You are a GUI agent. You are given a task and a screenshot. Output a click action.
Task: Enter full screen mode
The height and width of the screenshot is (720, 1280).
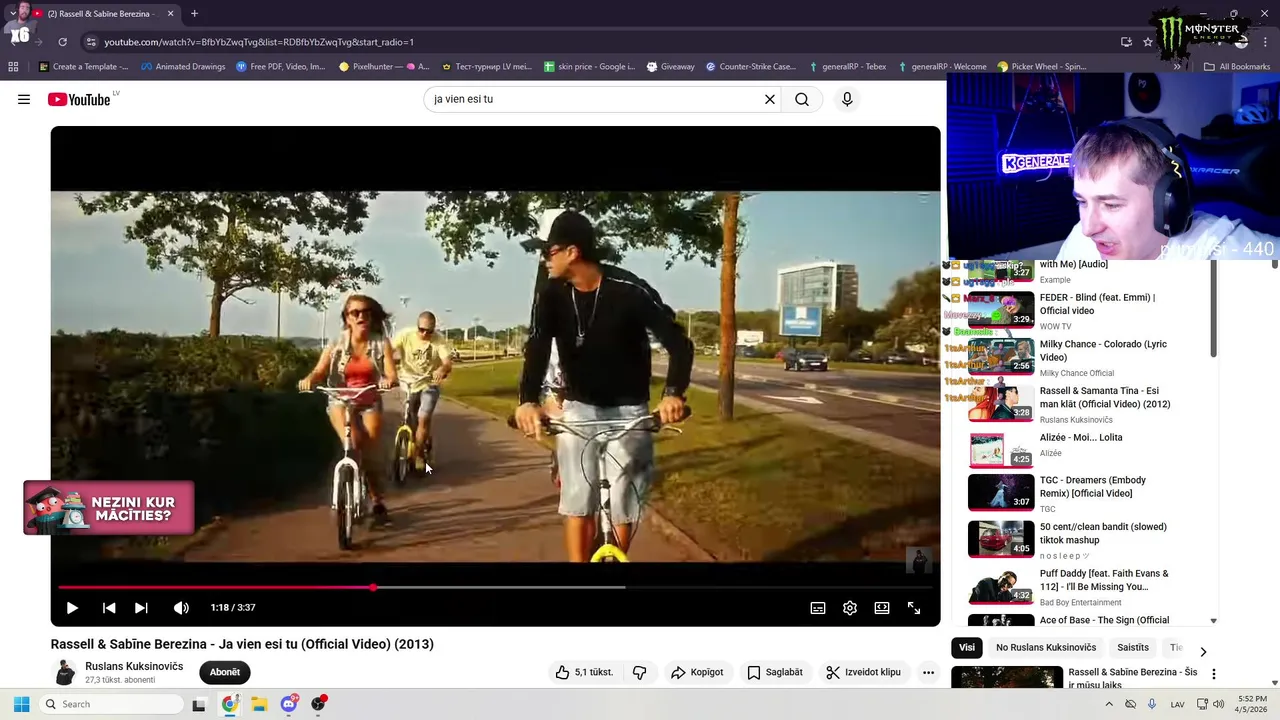click(x=914, y=608)
